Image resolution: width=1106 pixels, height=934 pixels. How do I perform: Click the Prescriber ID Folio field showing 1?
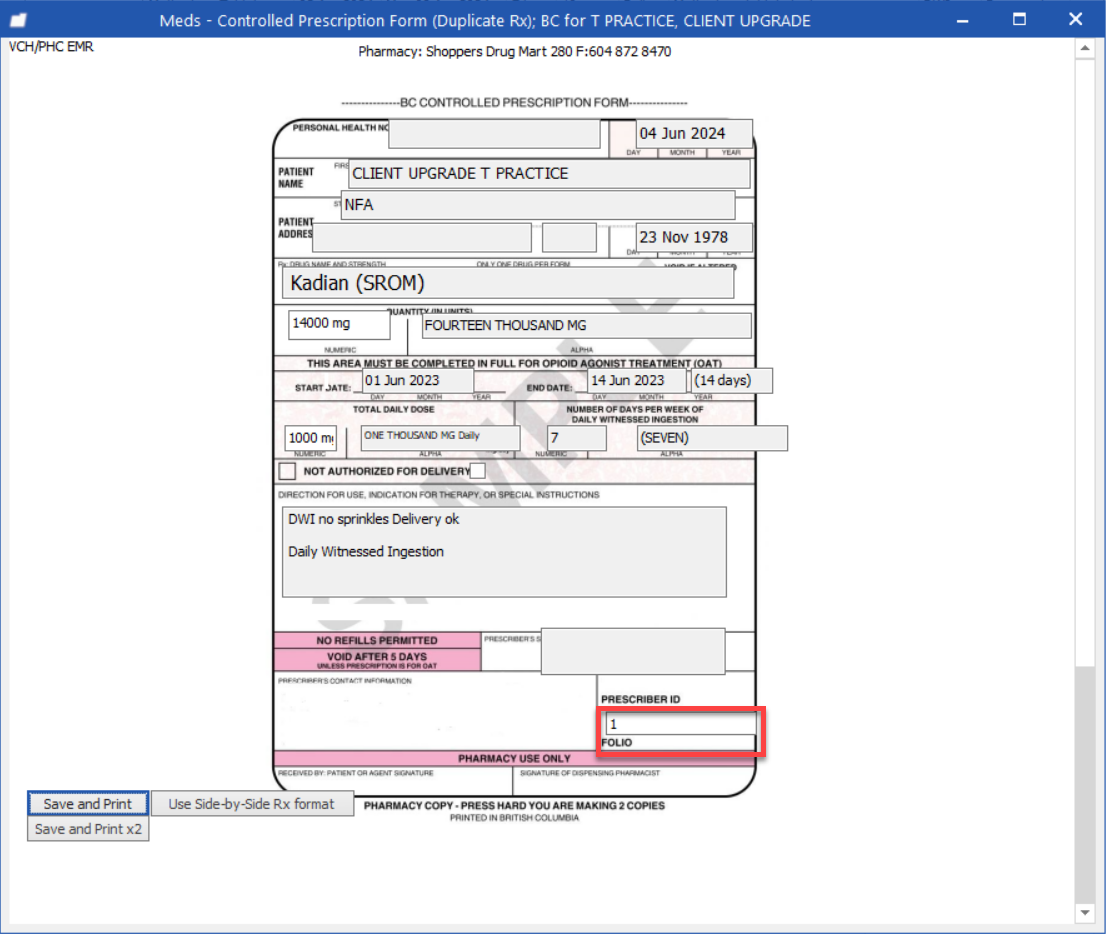click(680, 724)
